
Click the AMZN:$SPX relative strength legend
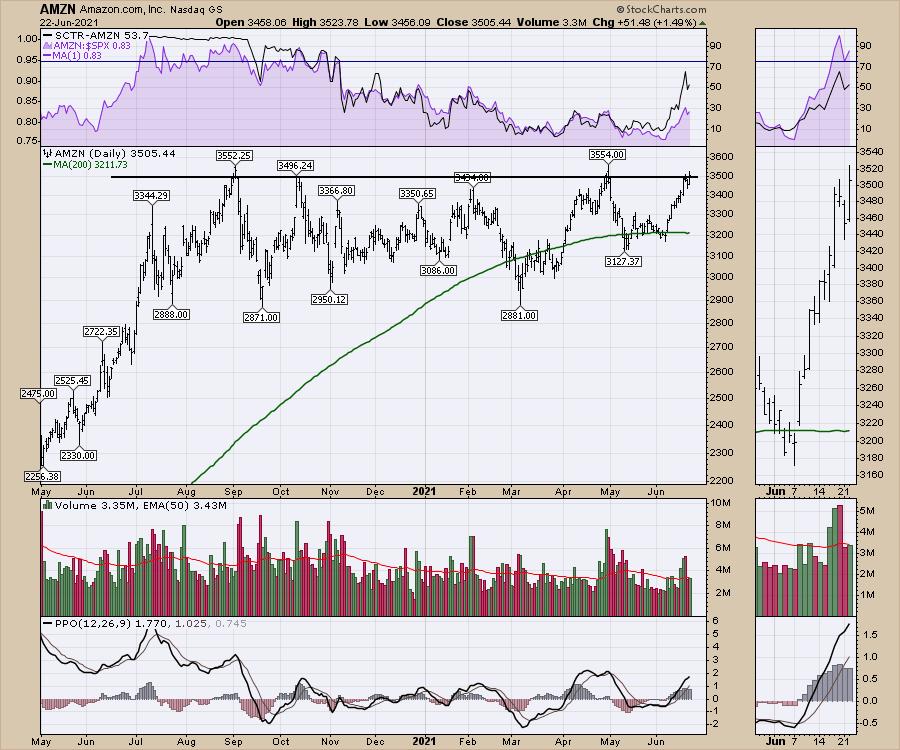coord(84,48)
